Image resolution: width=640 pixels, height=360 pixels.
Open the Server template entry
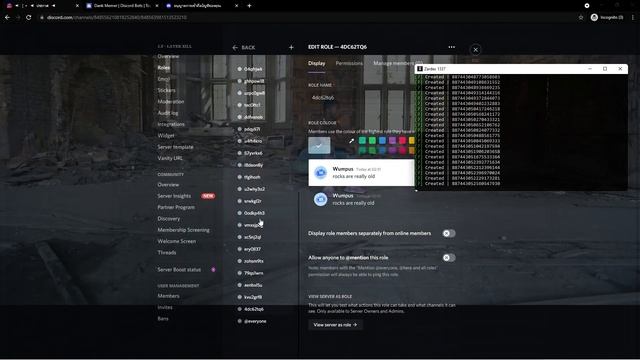click(176, 147)
